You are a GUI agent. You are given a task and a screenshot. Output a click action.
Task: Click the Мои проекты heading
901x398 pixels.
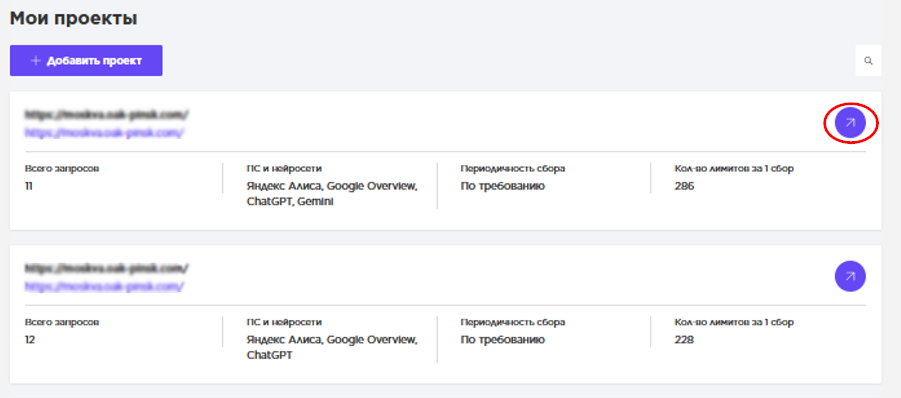[x=74, y=18]
